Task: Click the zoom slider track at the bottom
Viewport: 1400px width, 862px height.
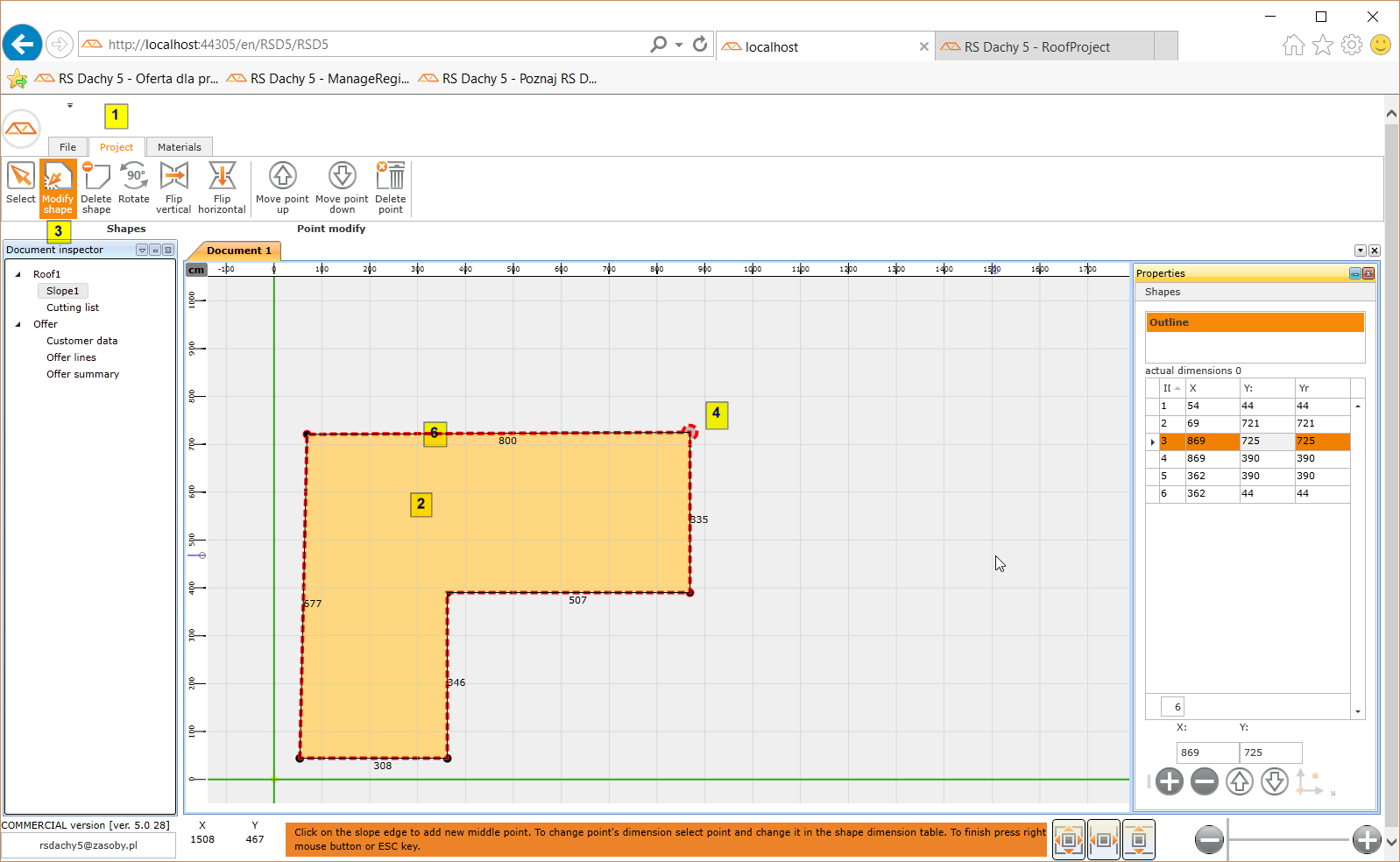Action: [x=1288, y=840]
